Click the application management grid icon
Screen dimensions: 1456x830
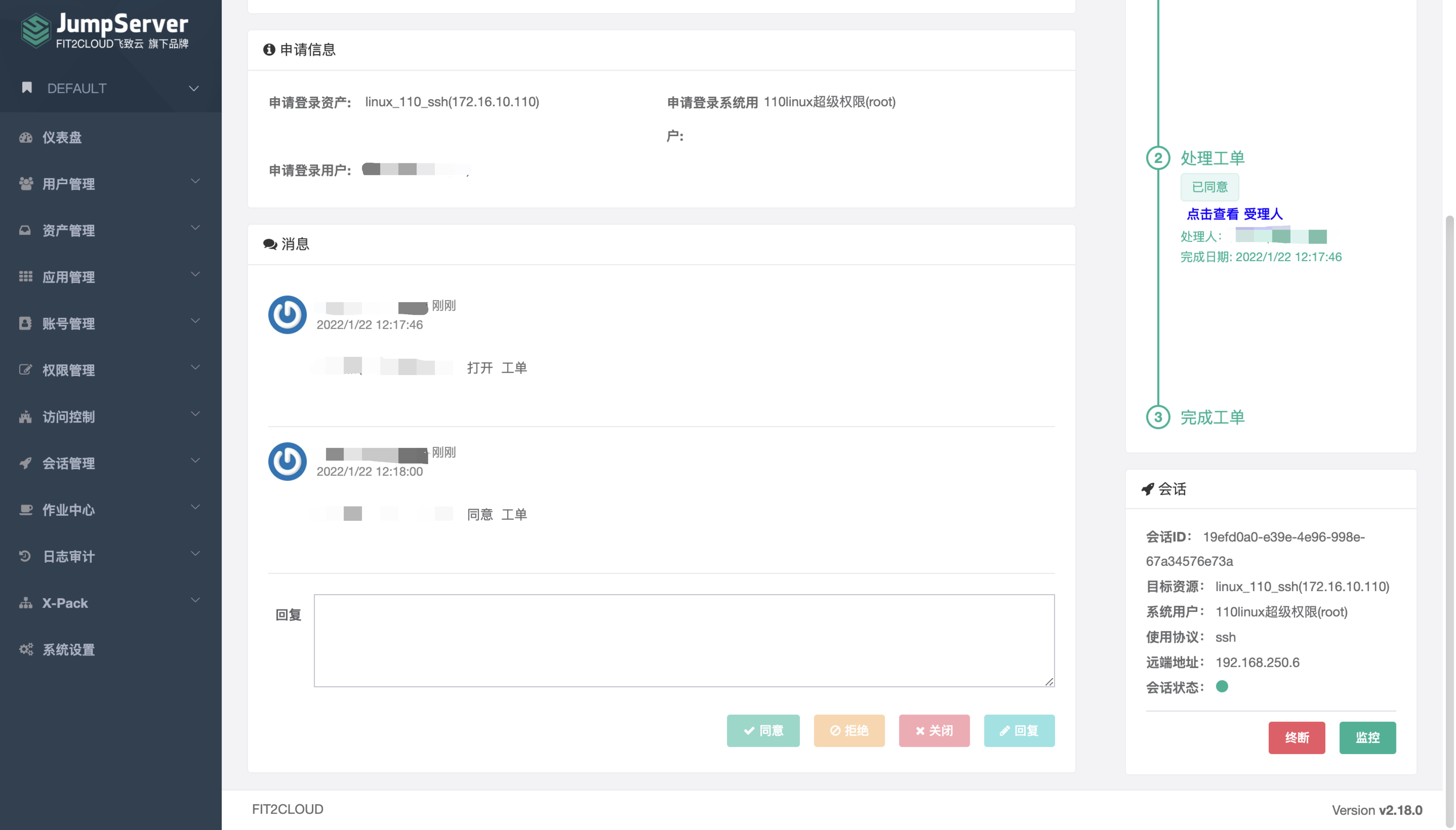(26, 276)
